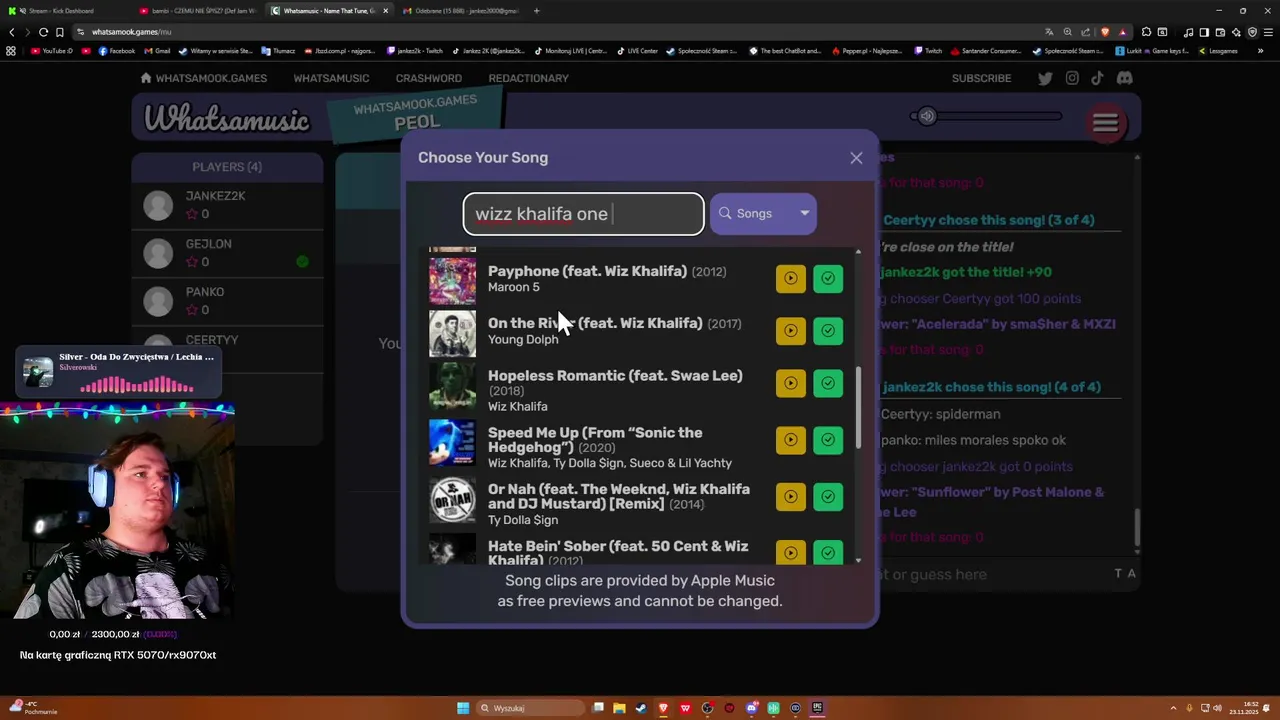The width and height of the screenshot is (1280, 720).
Task: Switch to the bambi YouTube tab
Action: pyautogui.click(x=198, y=11)
